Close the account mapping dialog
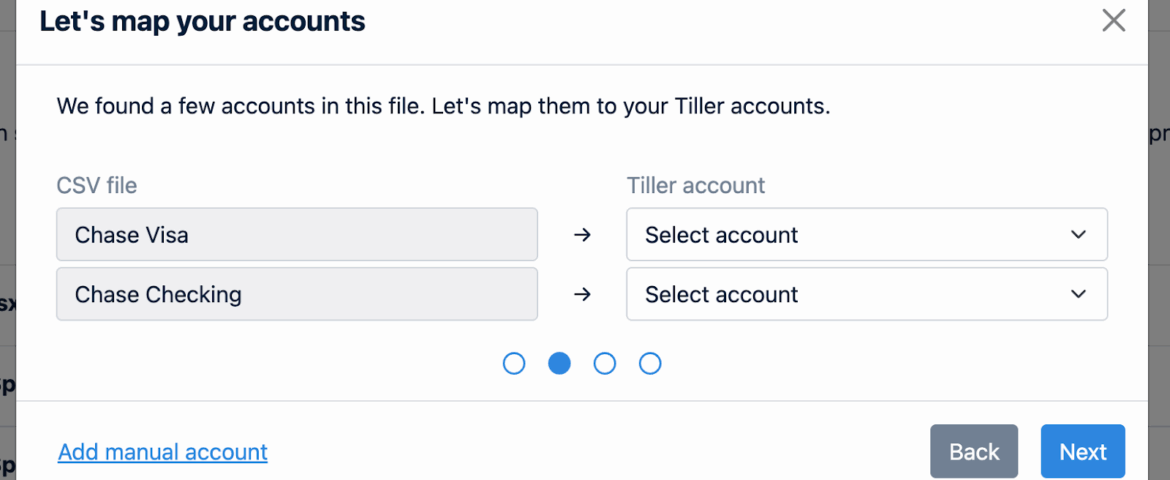 (1113, 20)
